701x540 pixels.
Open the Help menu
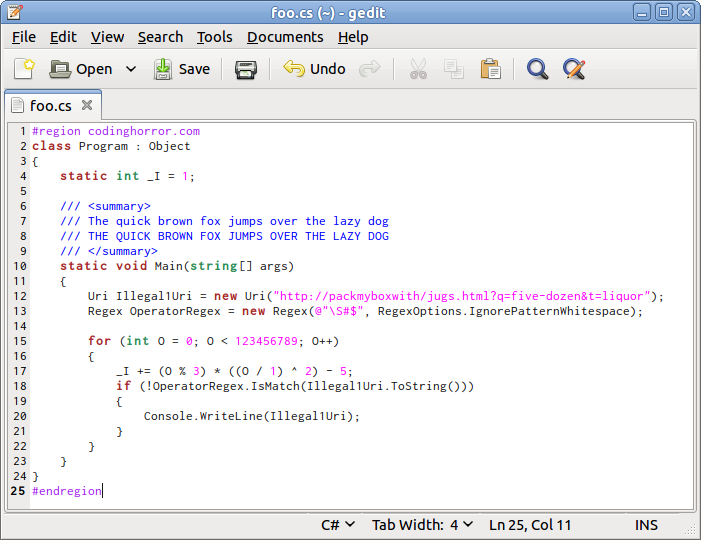353,37
